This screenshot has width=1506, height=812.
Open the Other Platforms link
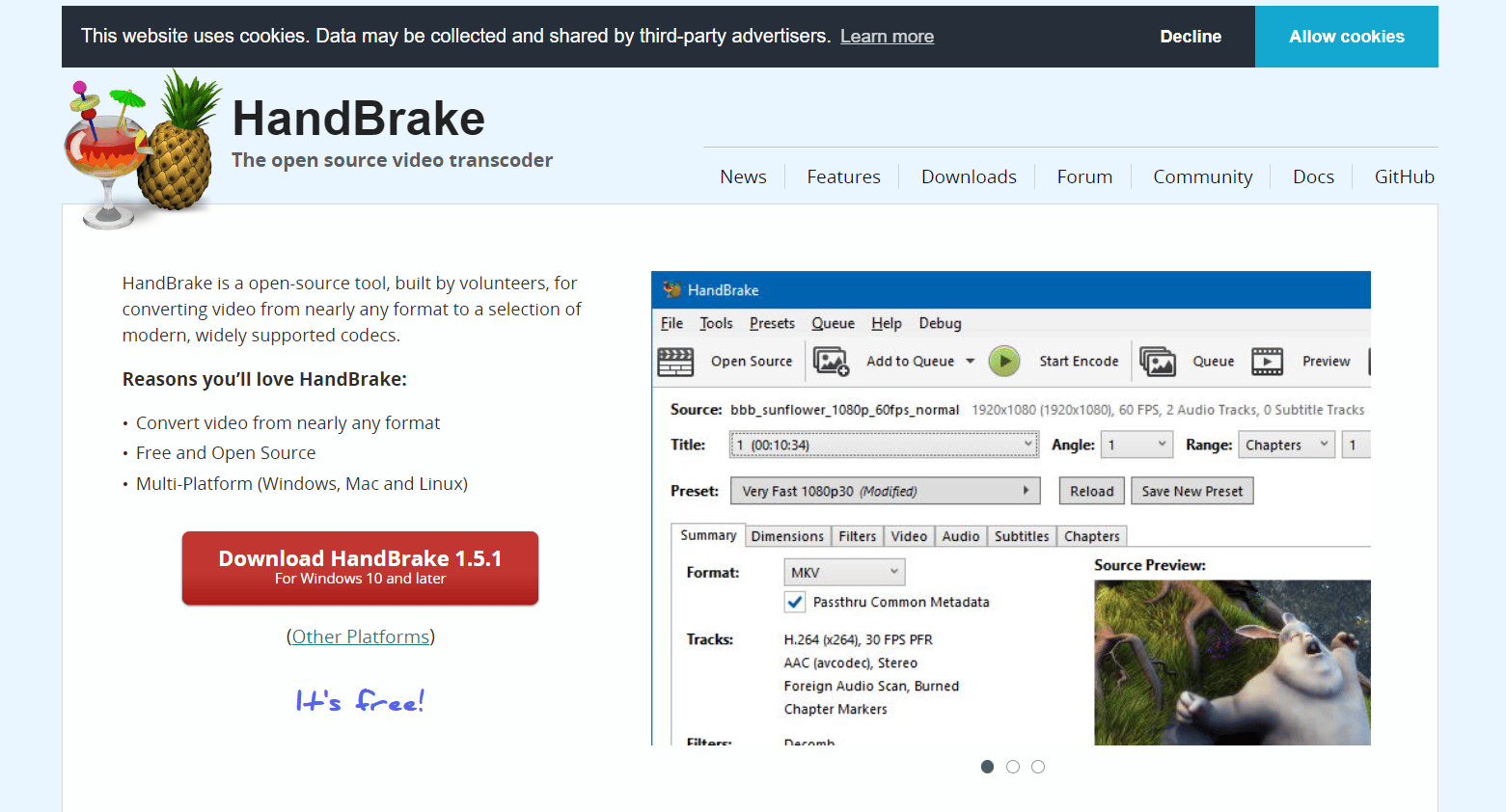361,636
